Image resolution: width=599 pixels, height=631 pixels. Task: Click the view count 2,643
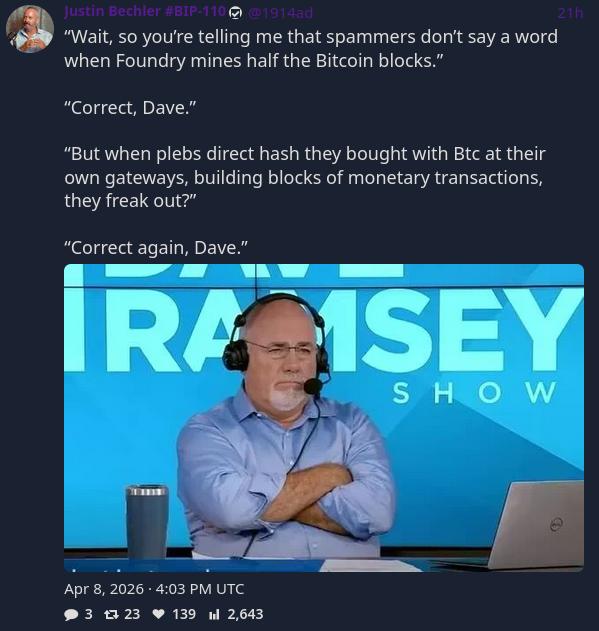tap(245, 614)
